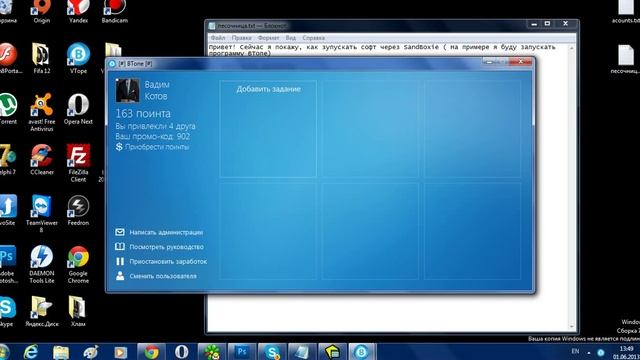The height and width of the screenshot is (360, 640).
Task: Open the Origin desktop shortcut
Action: tap(41, 11)
